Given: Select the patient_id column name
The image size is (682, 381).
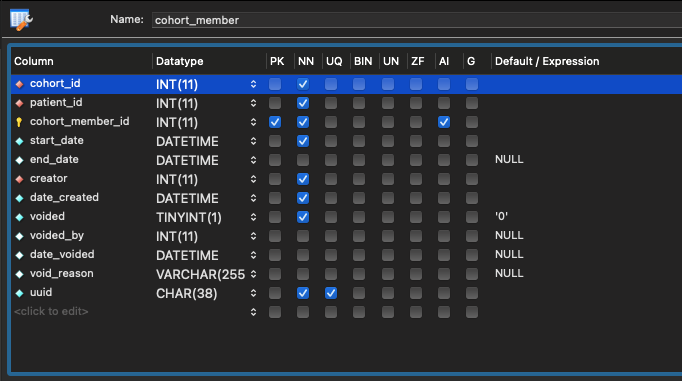Looking at the screenshot, I should 56,103.
